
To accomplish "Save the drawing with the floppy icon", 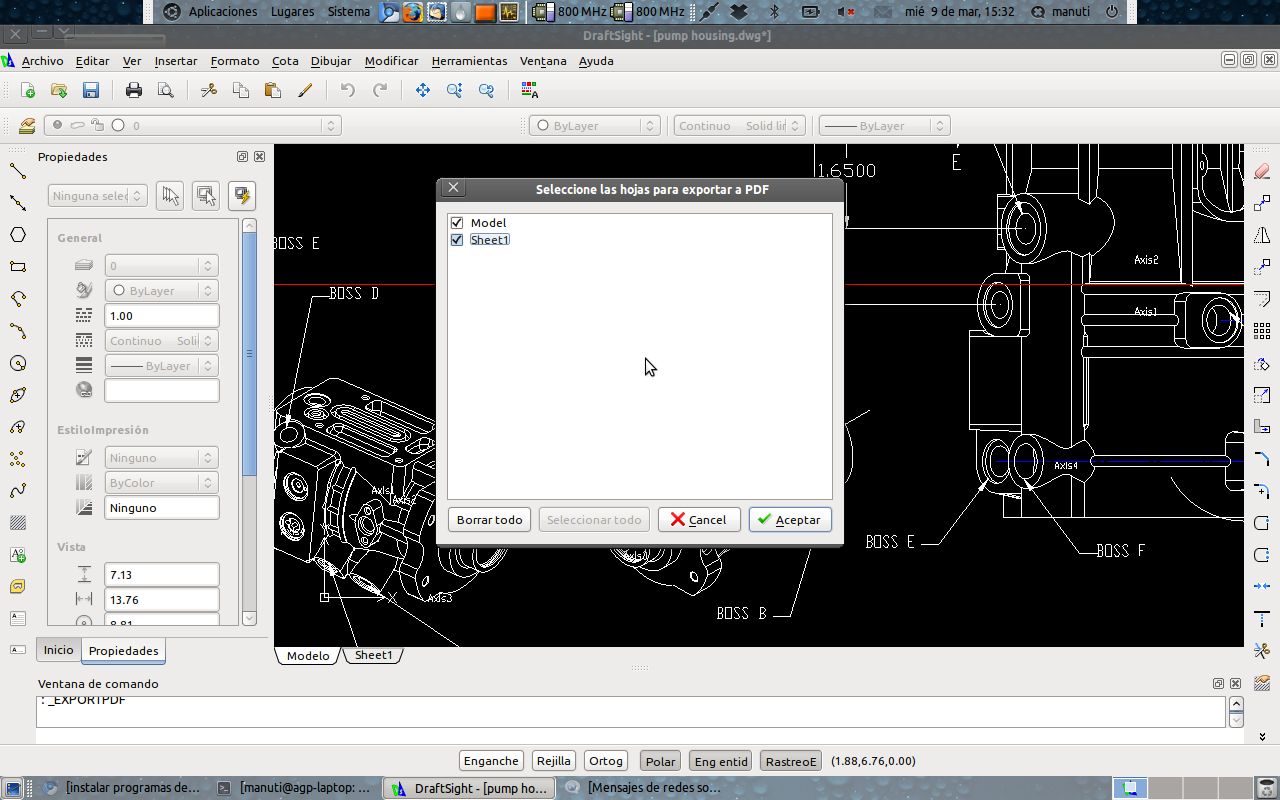I will click(x=90, y=90).
